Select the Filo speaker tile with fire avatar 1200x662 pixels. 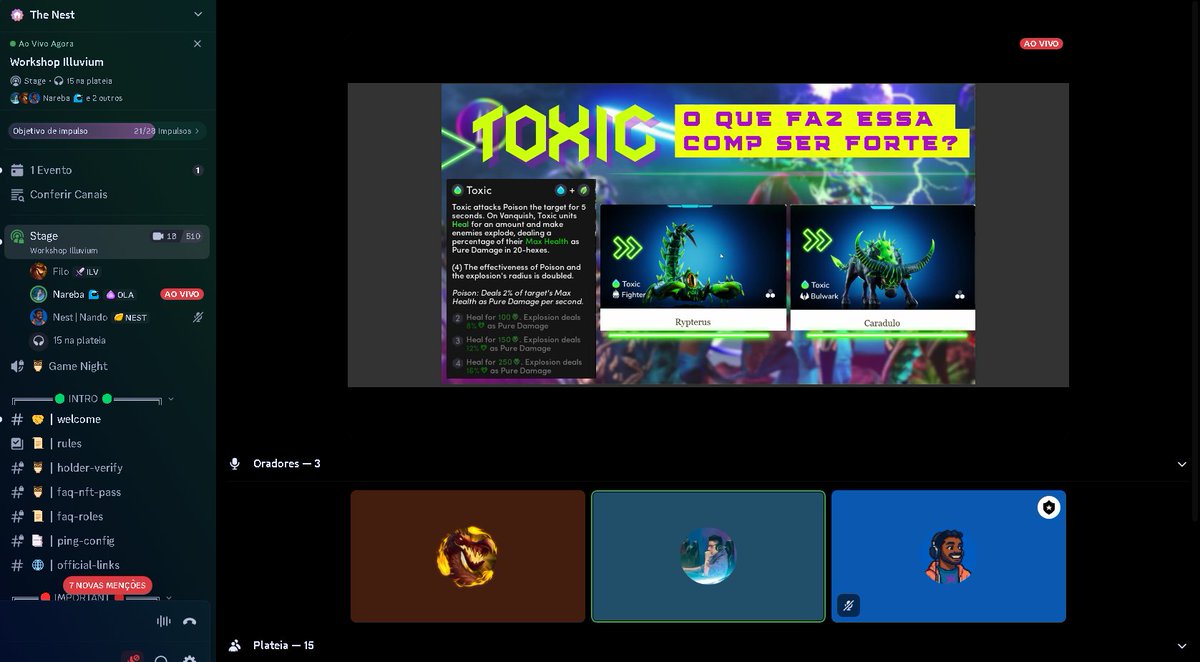pyautogui.click(x=468, y=556)
